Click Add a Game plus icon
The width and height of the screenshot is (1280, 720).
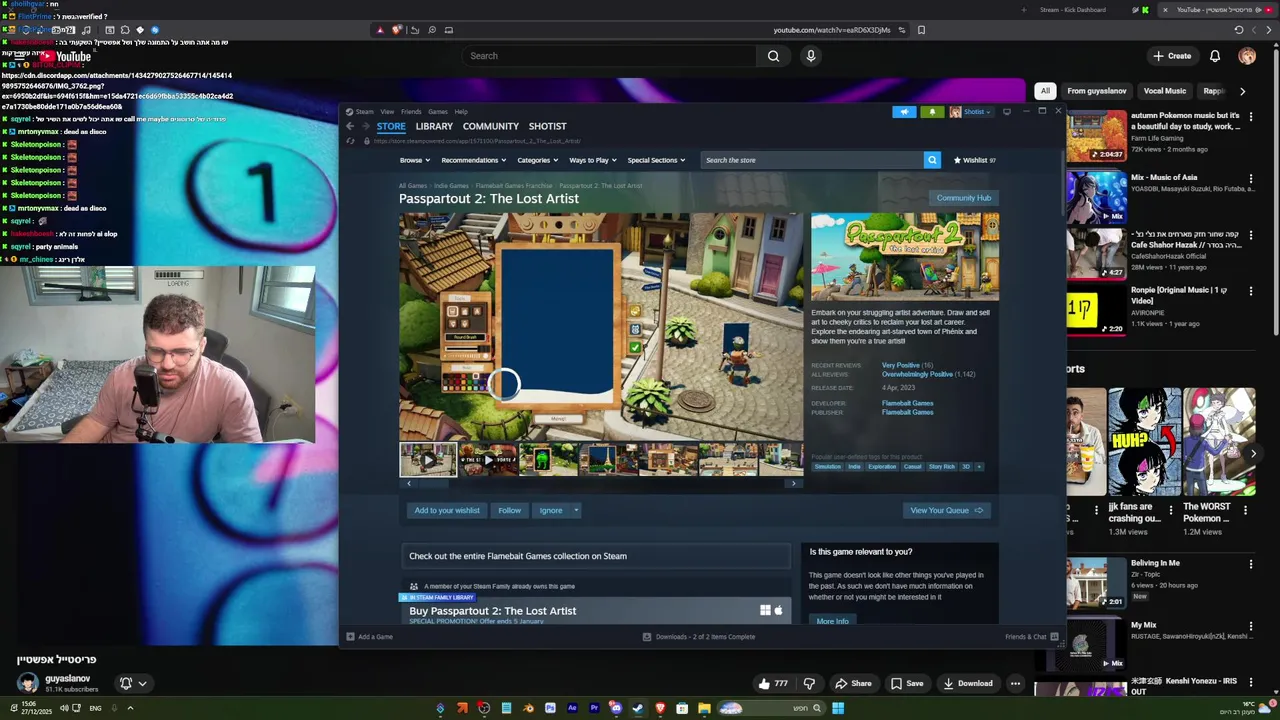[x=350, y=637]
